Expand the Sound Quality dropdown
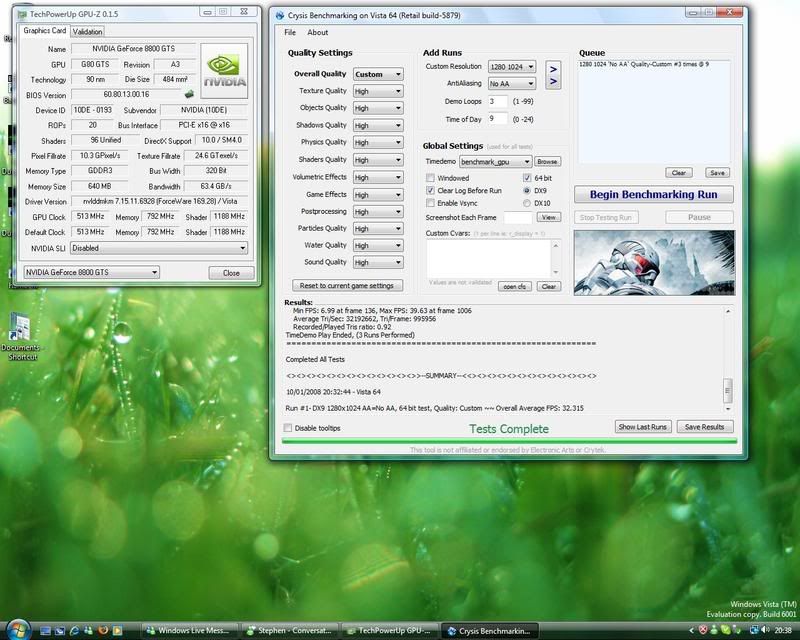Viewport: 800px width, 640px height. click(x=378, y=262)
